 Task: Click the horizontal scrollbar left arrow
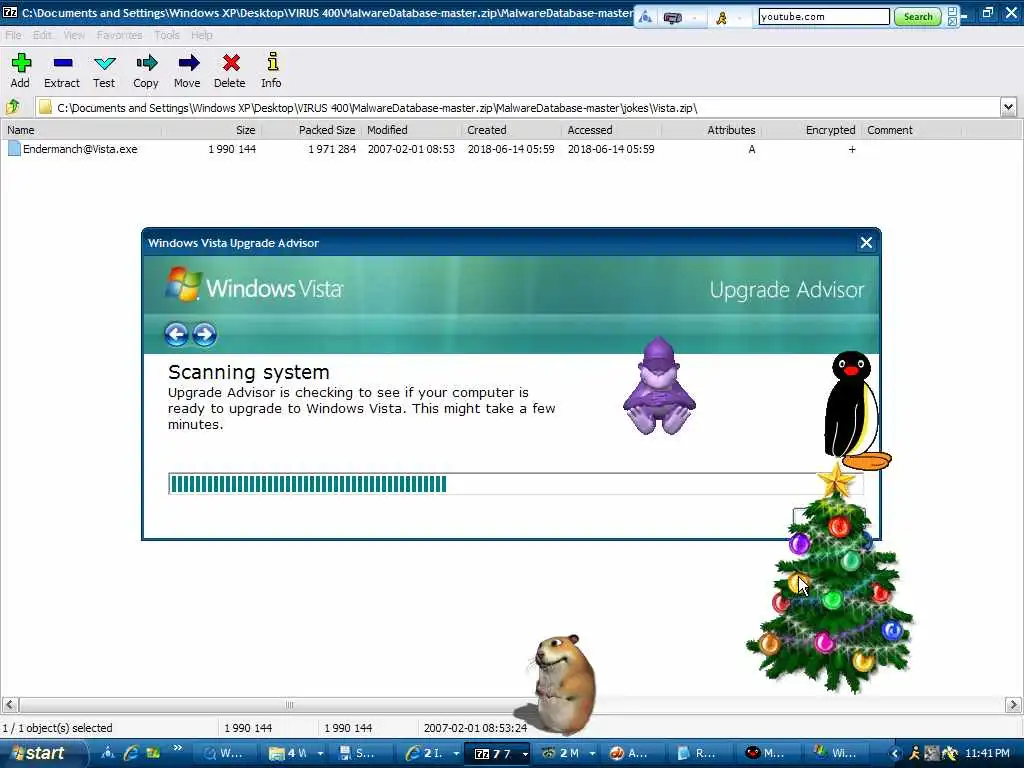coord(10,705)
